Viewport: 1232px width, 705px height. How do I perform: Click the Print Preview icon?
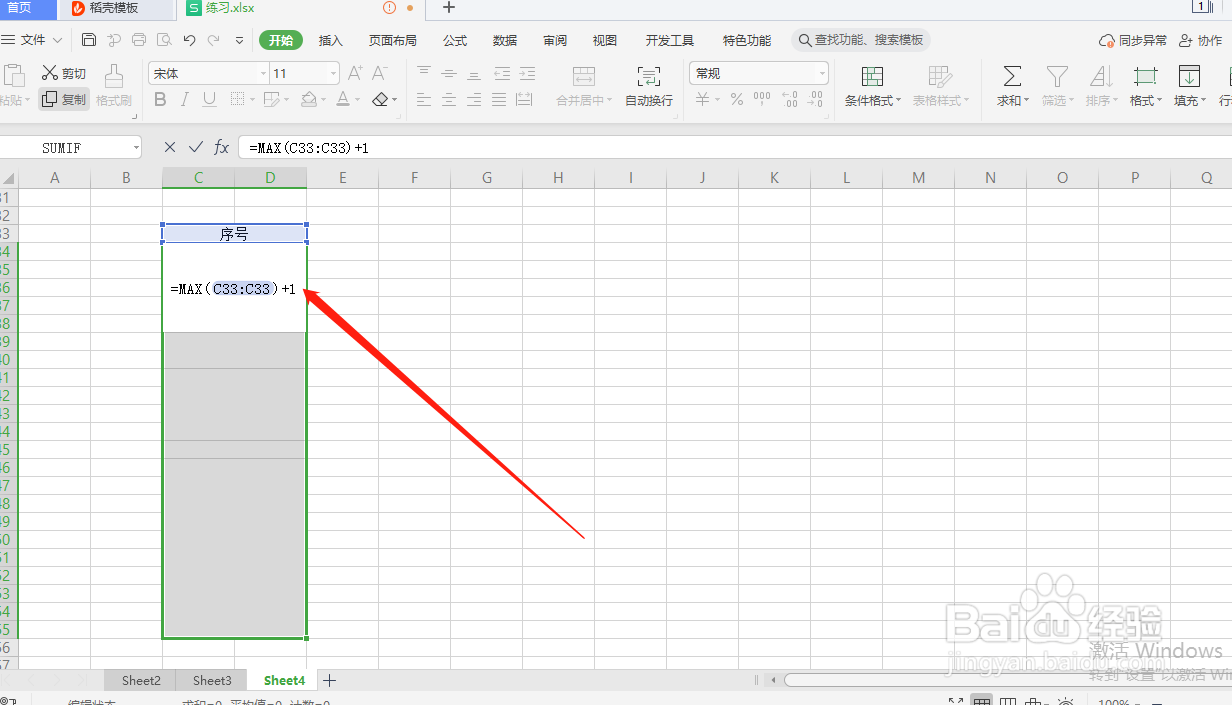point(164,40)
